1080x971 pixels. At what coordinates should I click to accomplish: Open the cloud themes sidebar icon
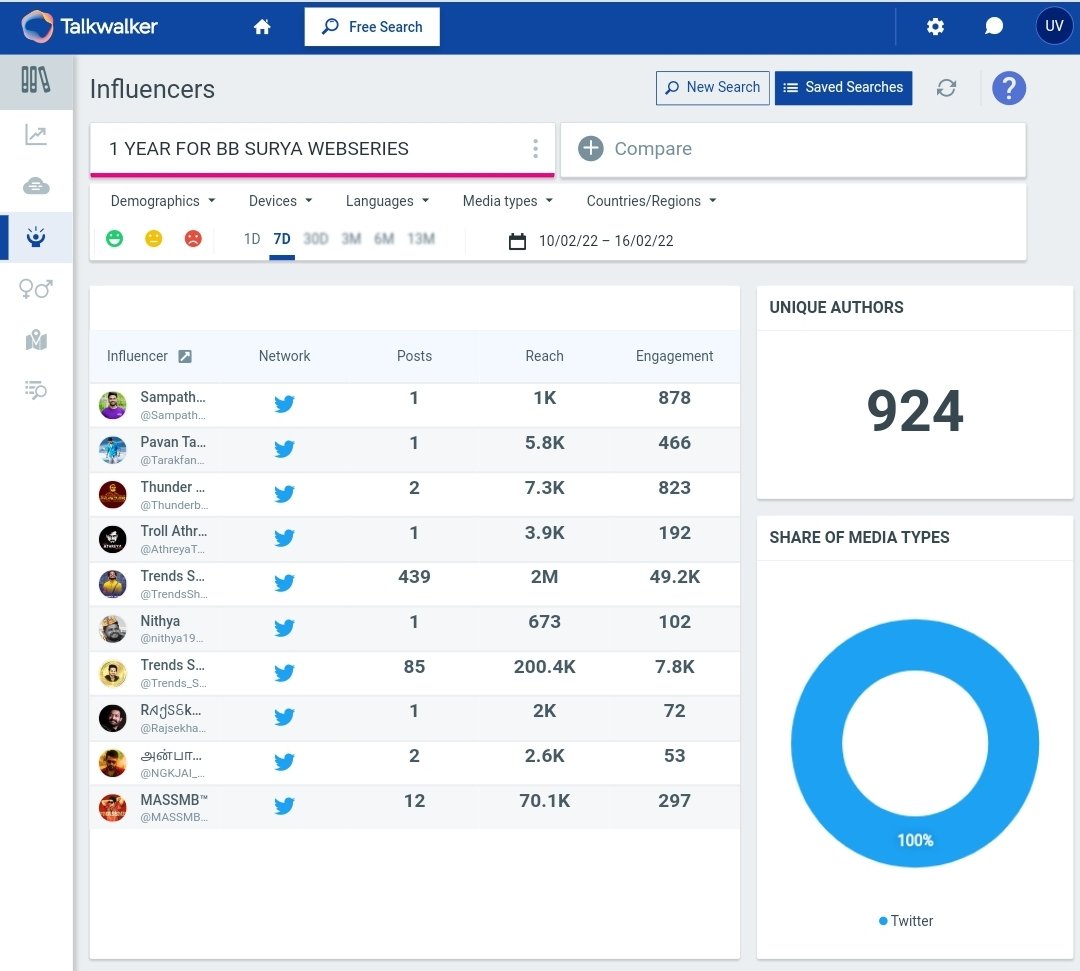coord(36,186)
